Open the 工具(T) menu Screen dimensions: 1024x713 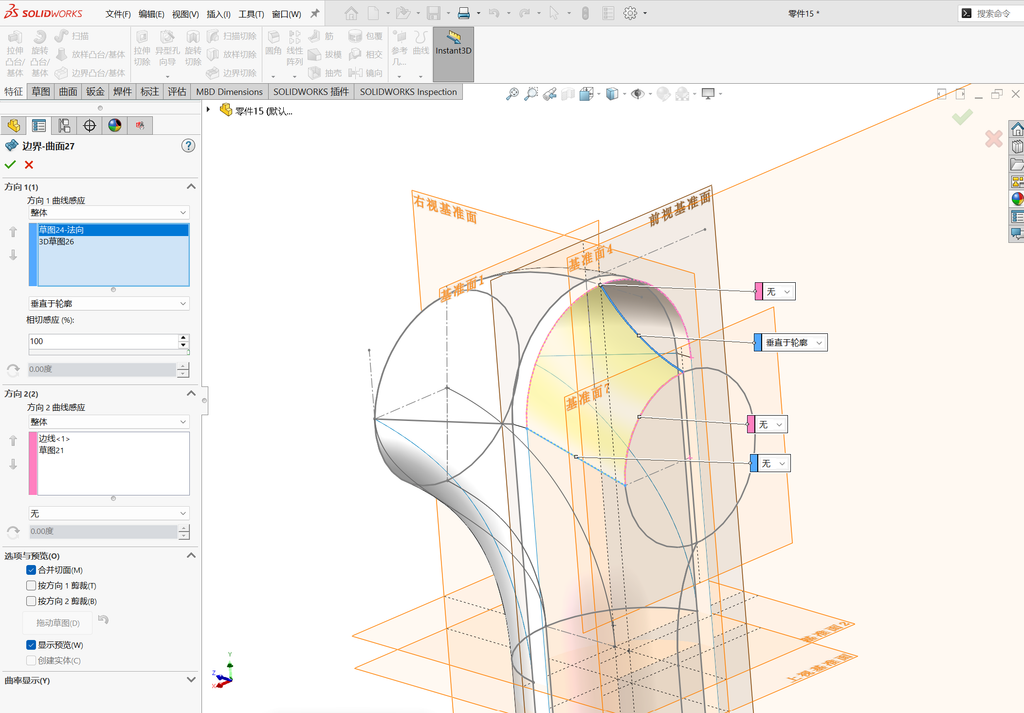(251, 14)
